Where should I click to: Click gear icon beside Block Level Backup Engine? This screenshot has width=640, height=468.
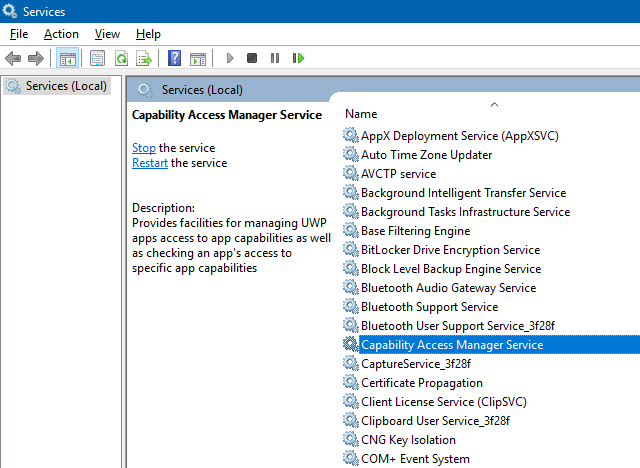click(351, 268)
